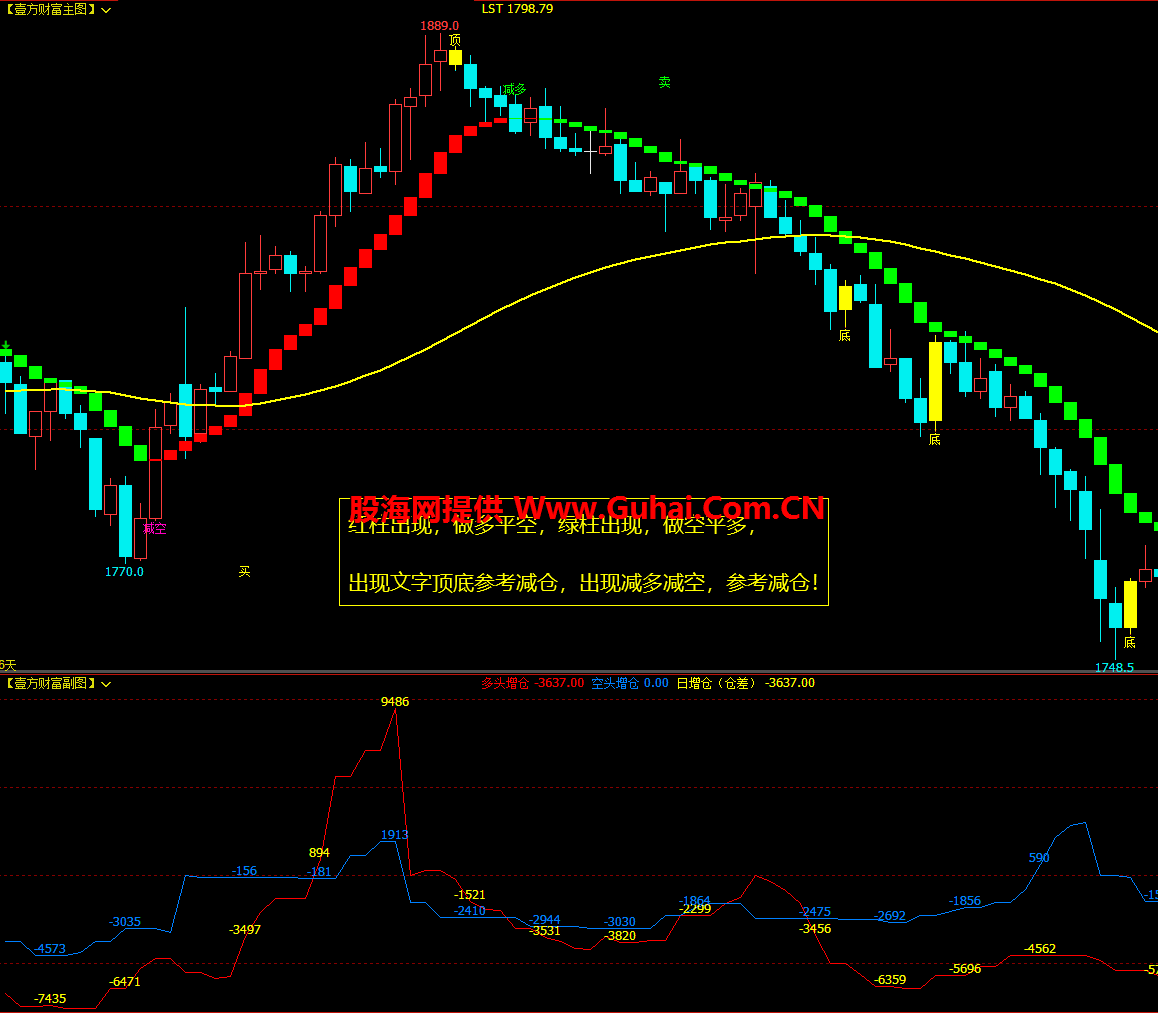The image size is (1158, 1013).
Task: Click the 壹方财富副图 title label
Action: (x=50, y=683)
